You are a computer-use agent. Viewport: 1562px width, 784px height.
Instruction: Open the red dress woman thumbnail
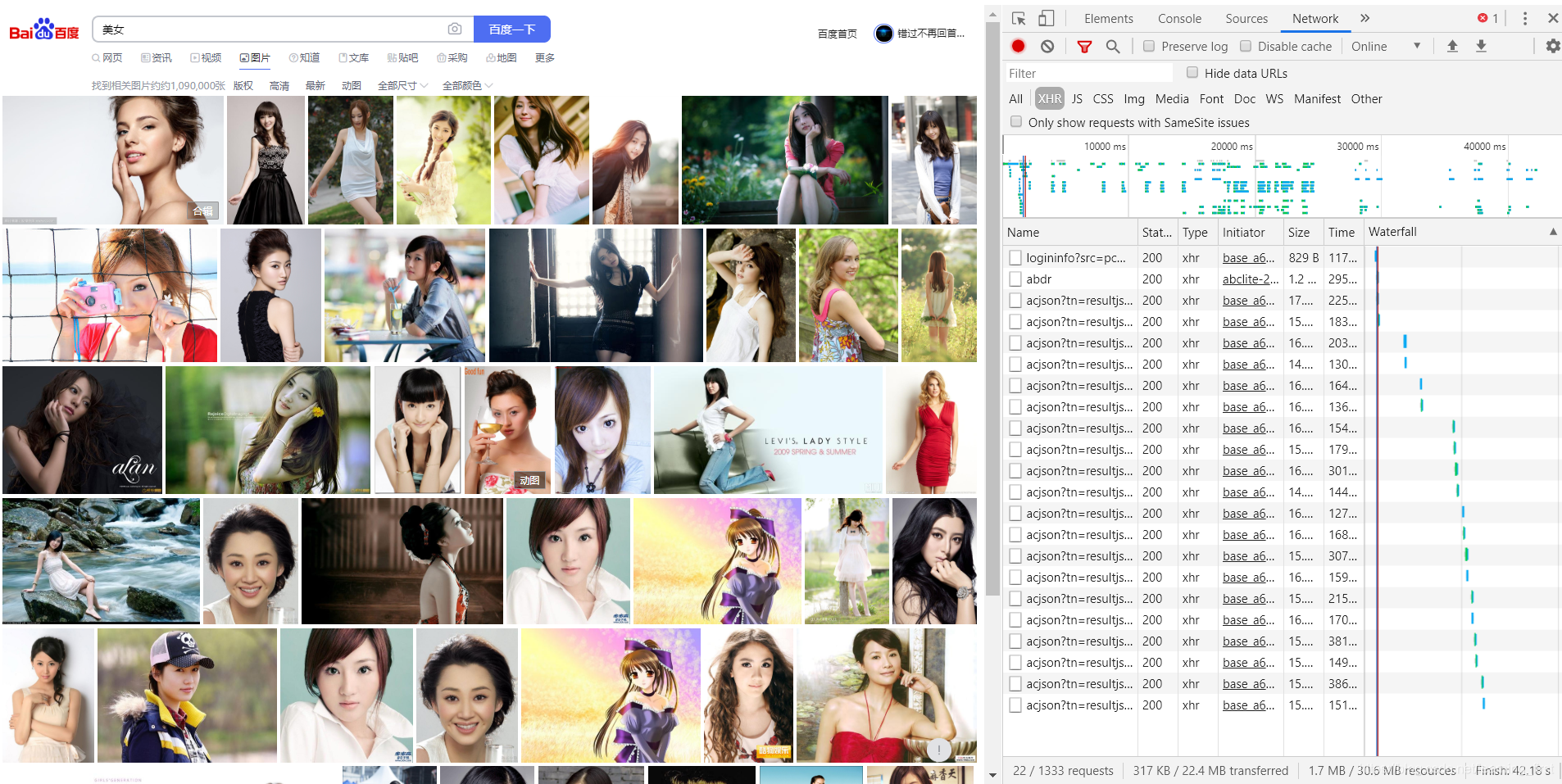coord(932,430)
